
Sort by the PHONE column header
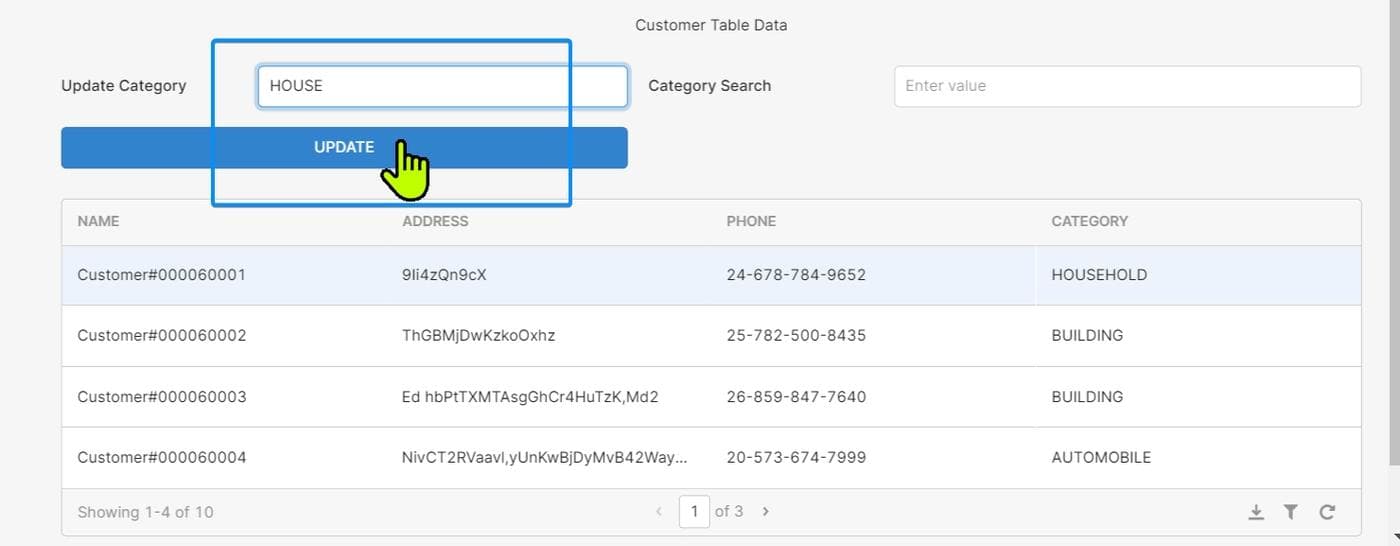[x=751, y=221]
